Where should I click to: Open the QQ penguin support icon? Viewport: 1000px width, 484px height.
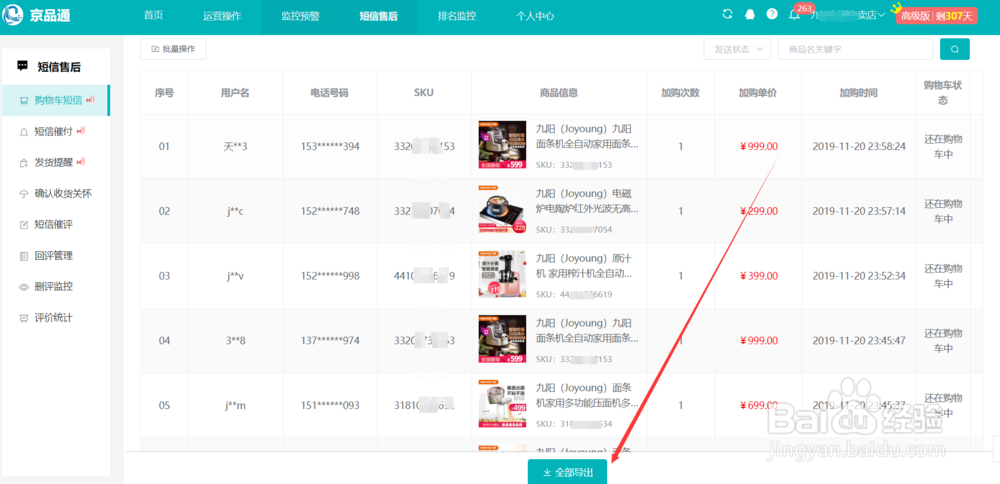[750, 15]
